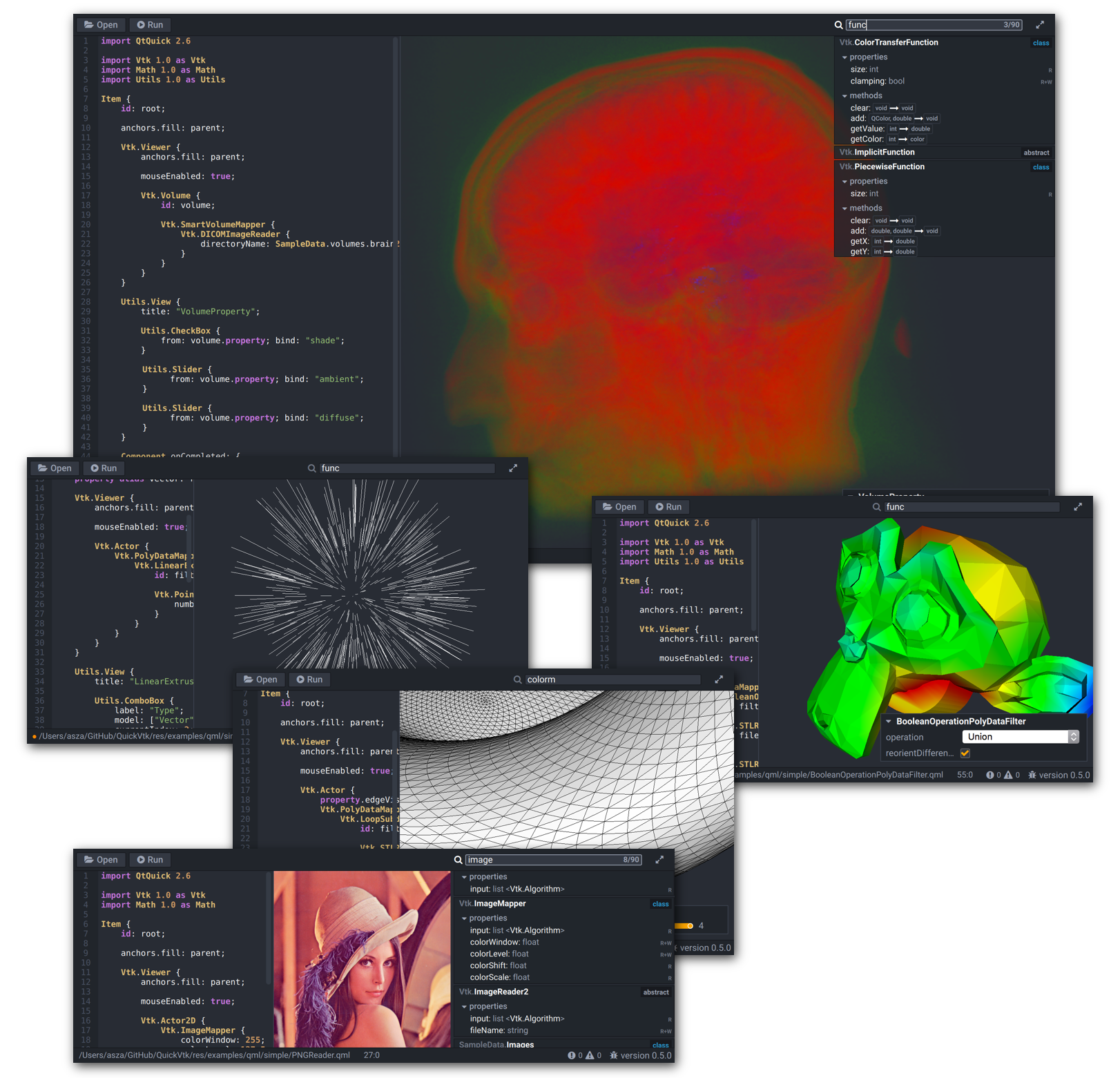
Task: Click the 'getValue' method row
Action: click(891, 129)
